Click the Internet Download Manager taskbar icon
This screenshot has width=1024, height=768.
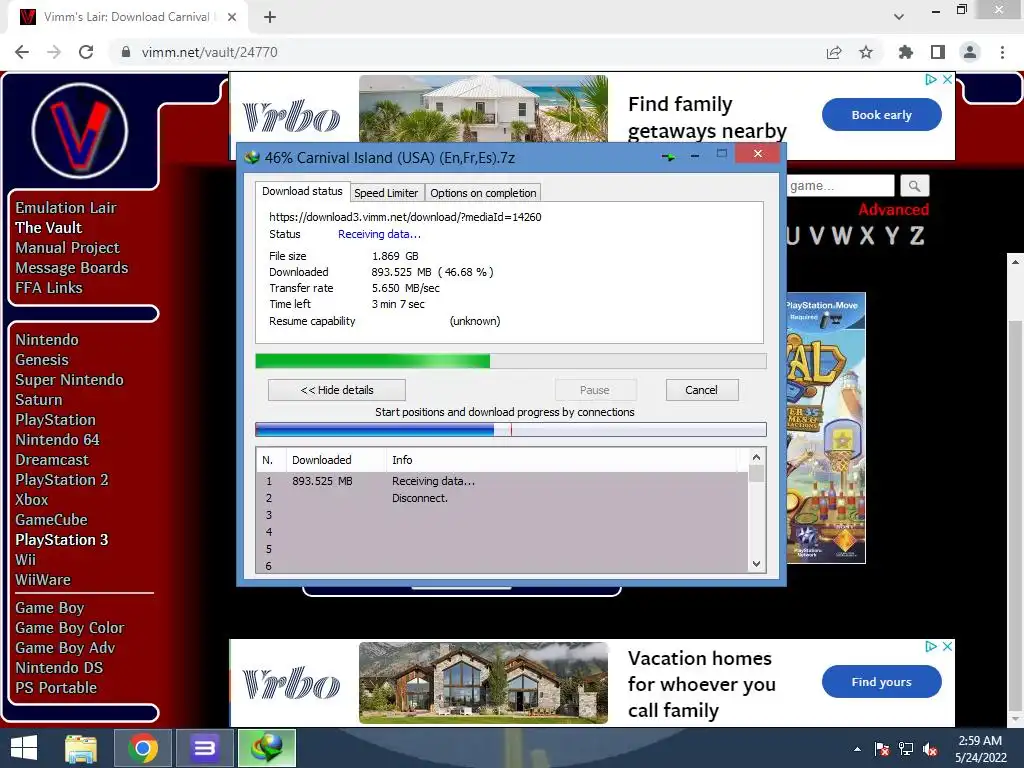(x=266, y=748)
